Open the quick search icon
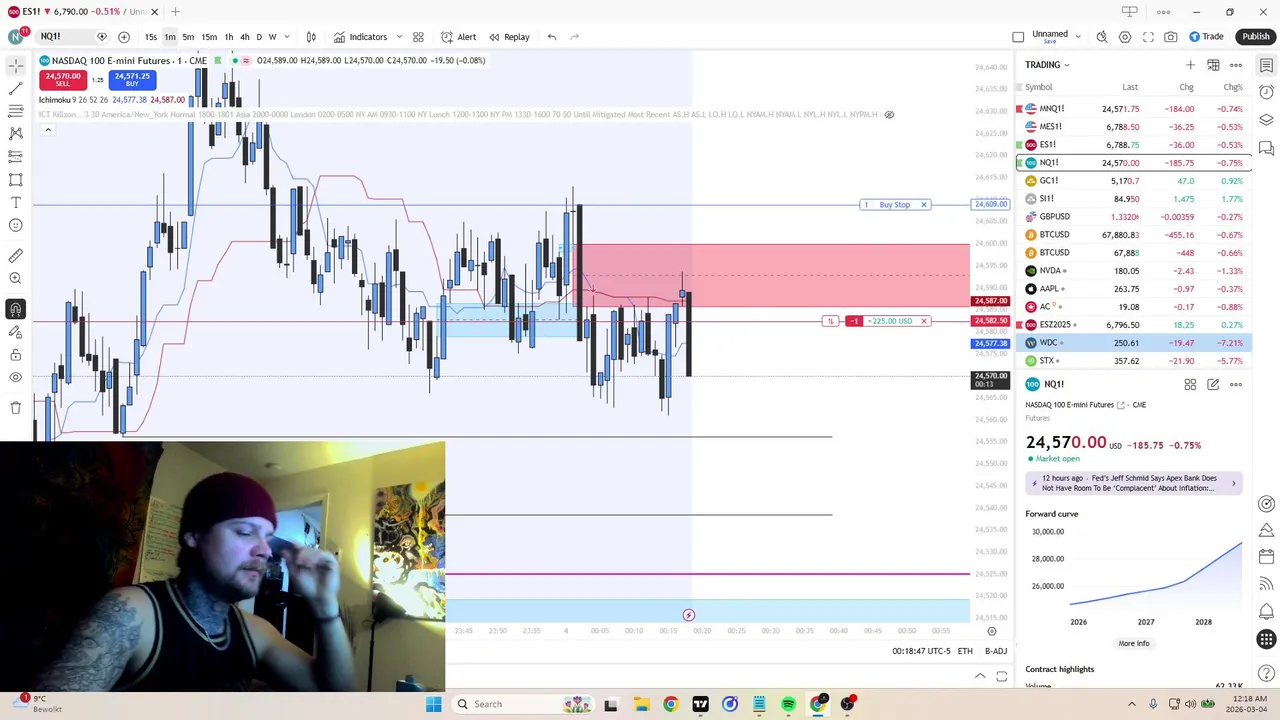The height and width of the screenshot is (720, 1280). pyautogui.click(x=1102, y=37)
